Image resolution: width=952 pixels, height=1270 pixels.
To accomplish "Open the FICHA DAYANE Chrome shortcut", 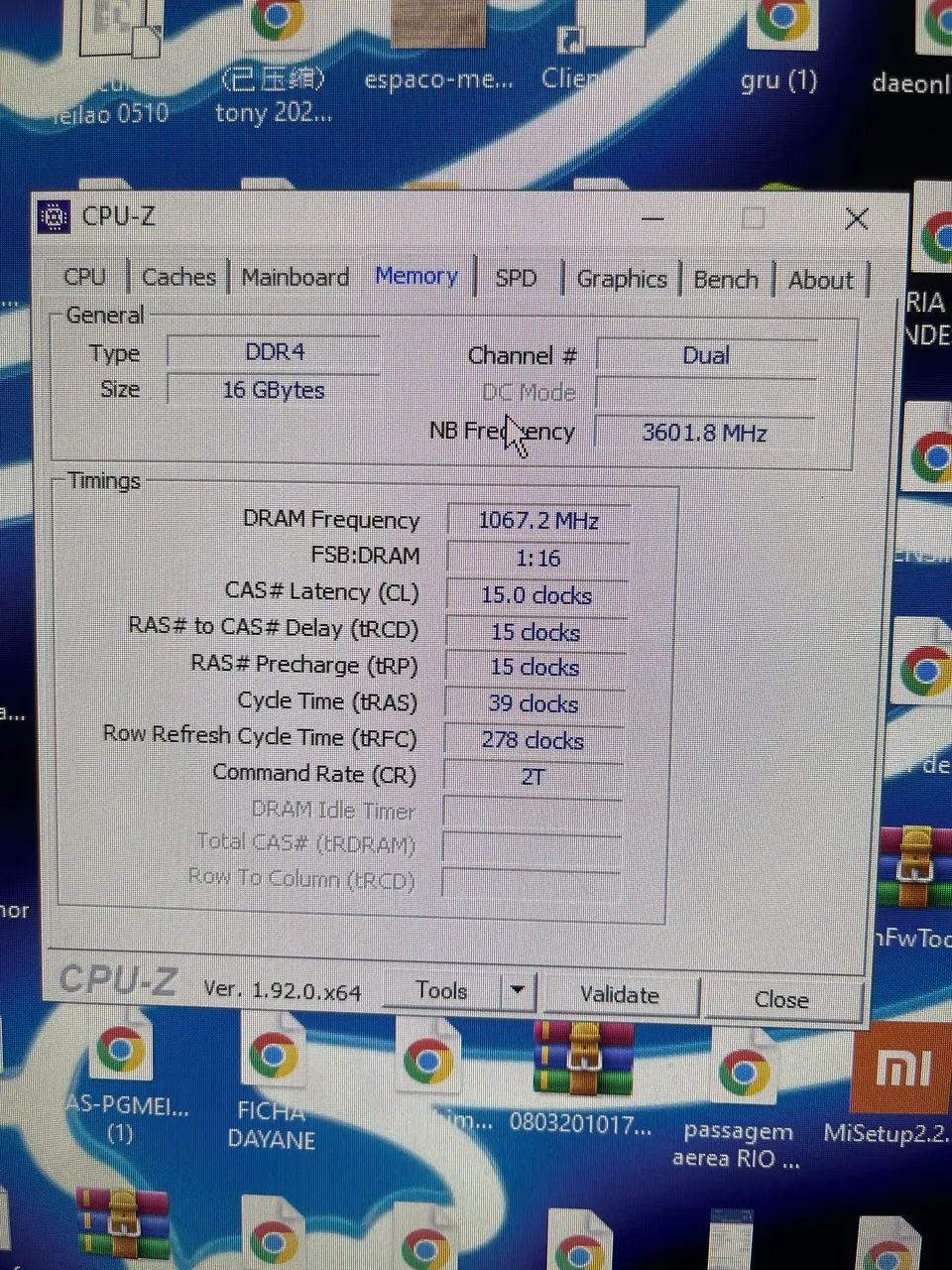I will tap(272, 1083).
